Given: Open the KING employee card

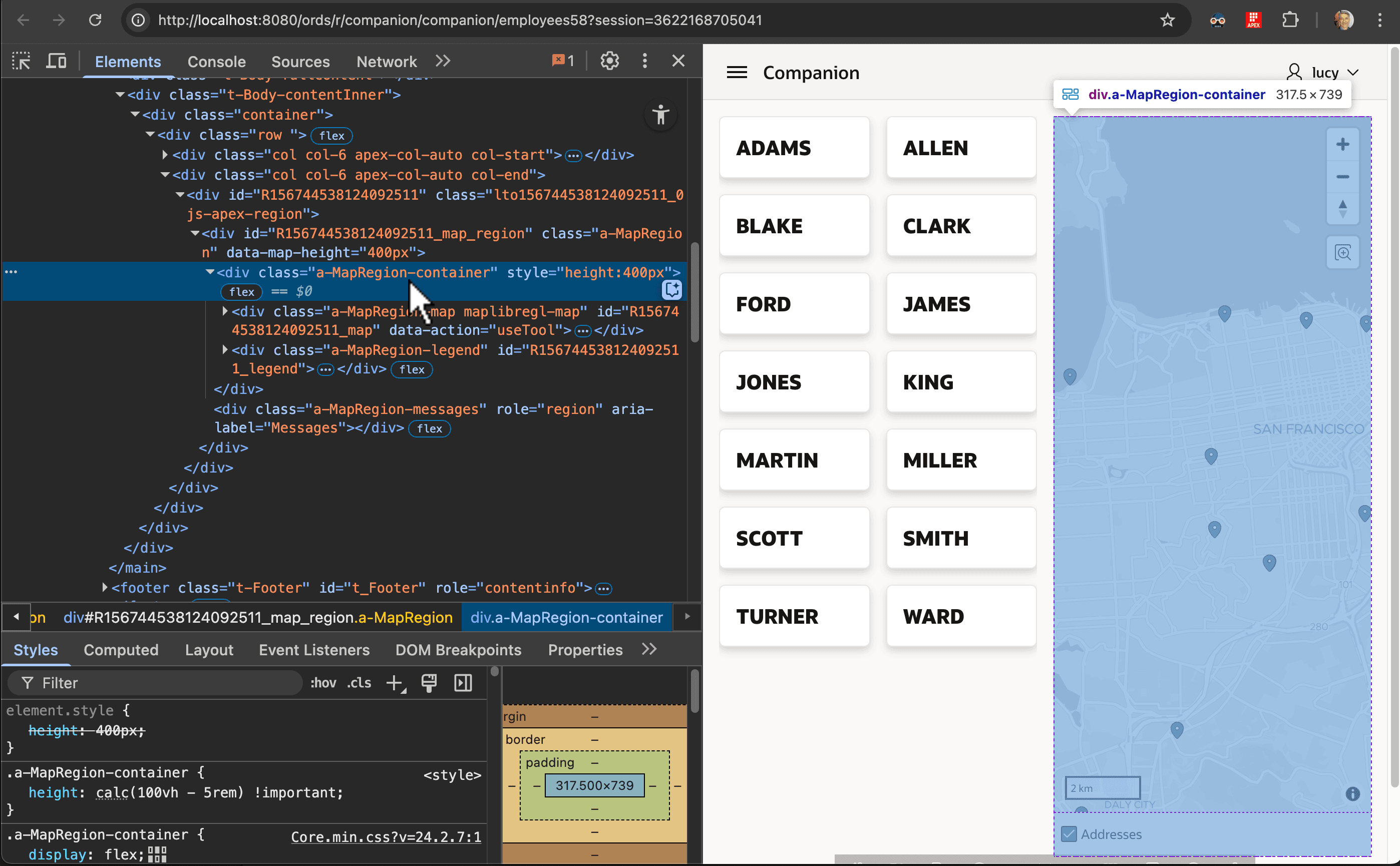Looking at the screenshot, I should (x=961, y=382).
